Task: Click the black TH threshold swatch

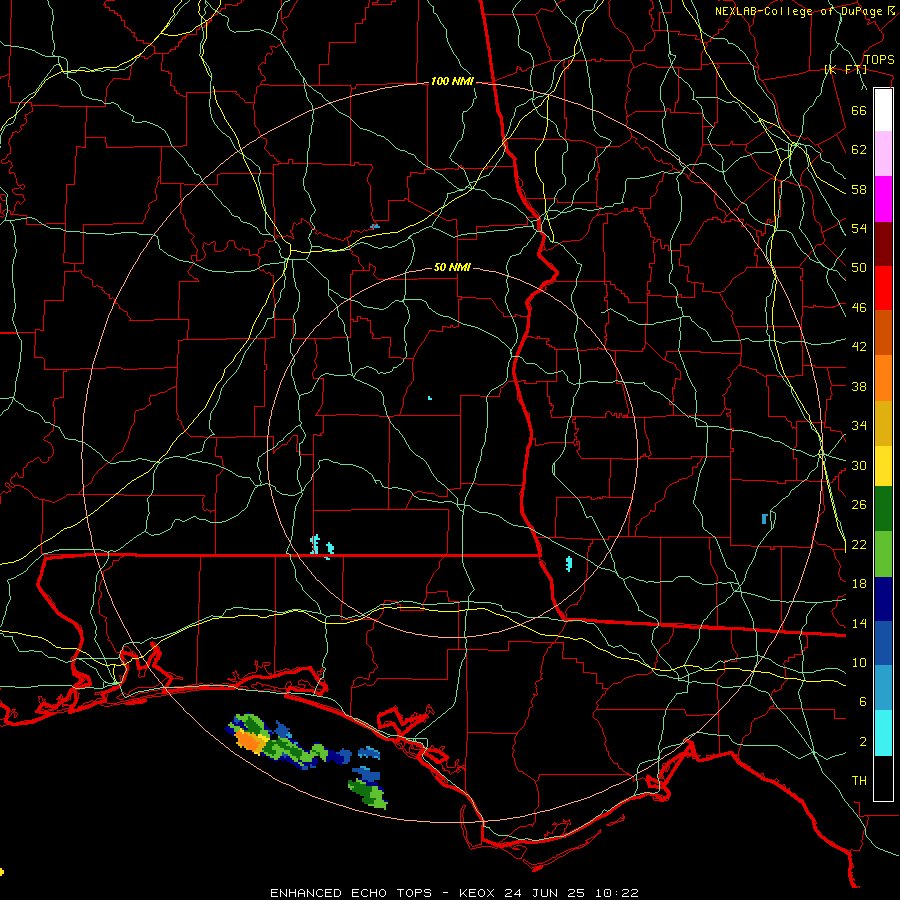Action: (883, 778)
